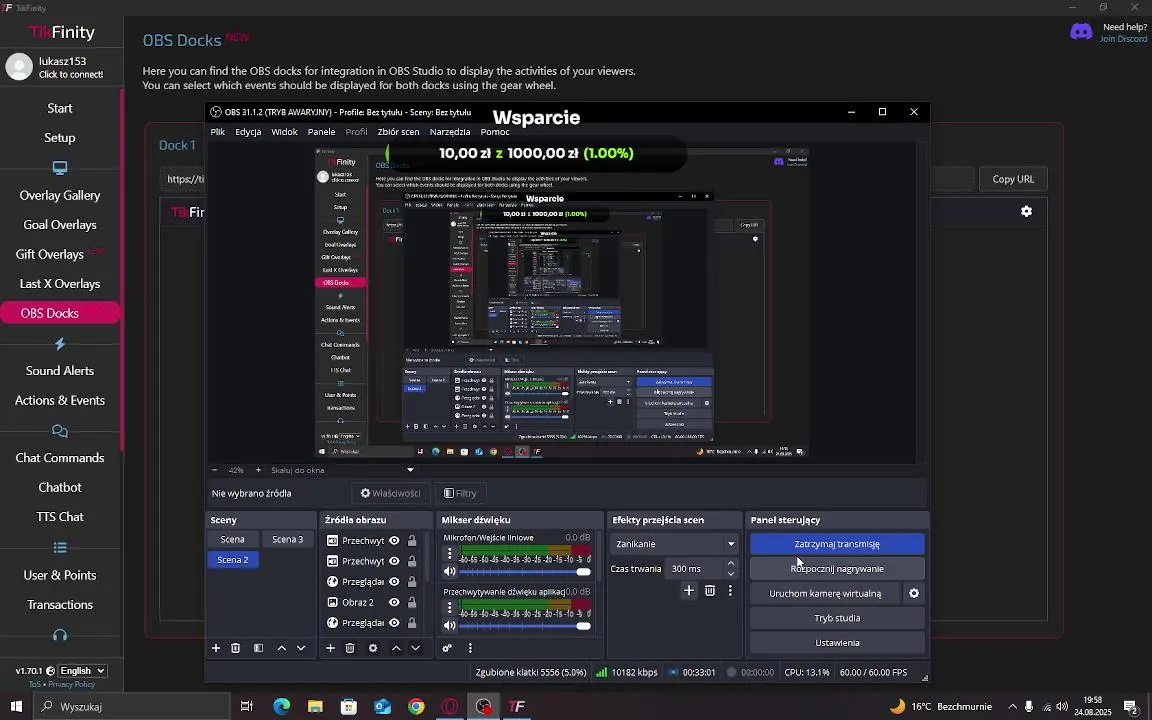Open advanced audio properties in Mikser dźwięku
The width and height of the screenshot is (1152, 720).
(447, 648)
